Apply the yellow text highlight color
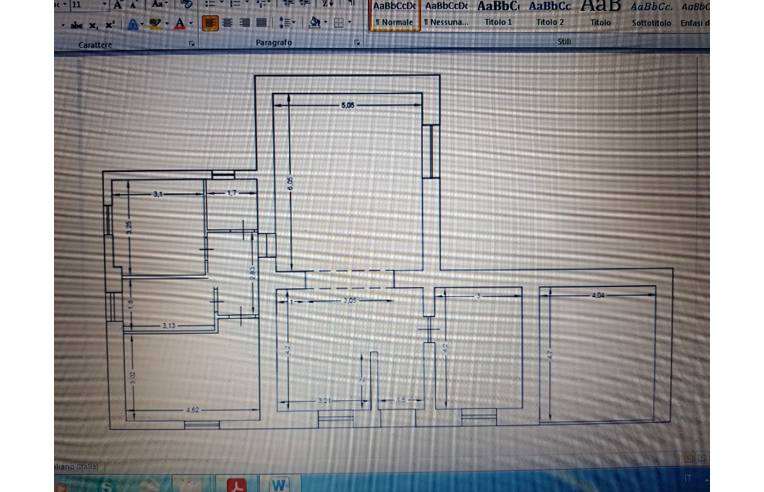 tap(155, 22)
